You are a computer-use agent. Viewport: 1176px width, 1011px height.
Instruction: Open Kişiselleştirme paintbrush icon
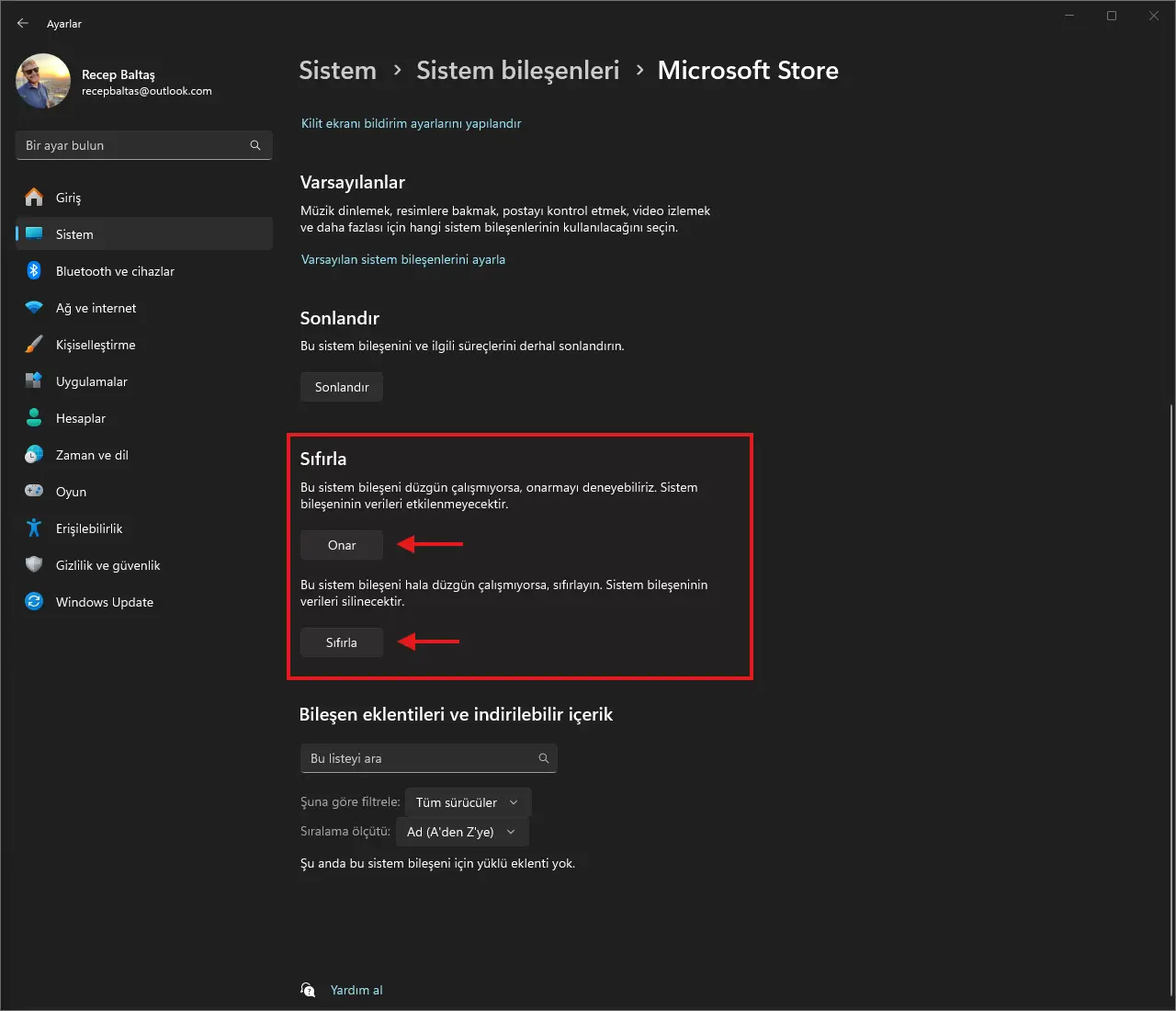[x=34, y=344]
